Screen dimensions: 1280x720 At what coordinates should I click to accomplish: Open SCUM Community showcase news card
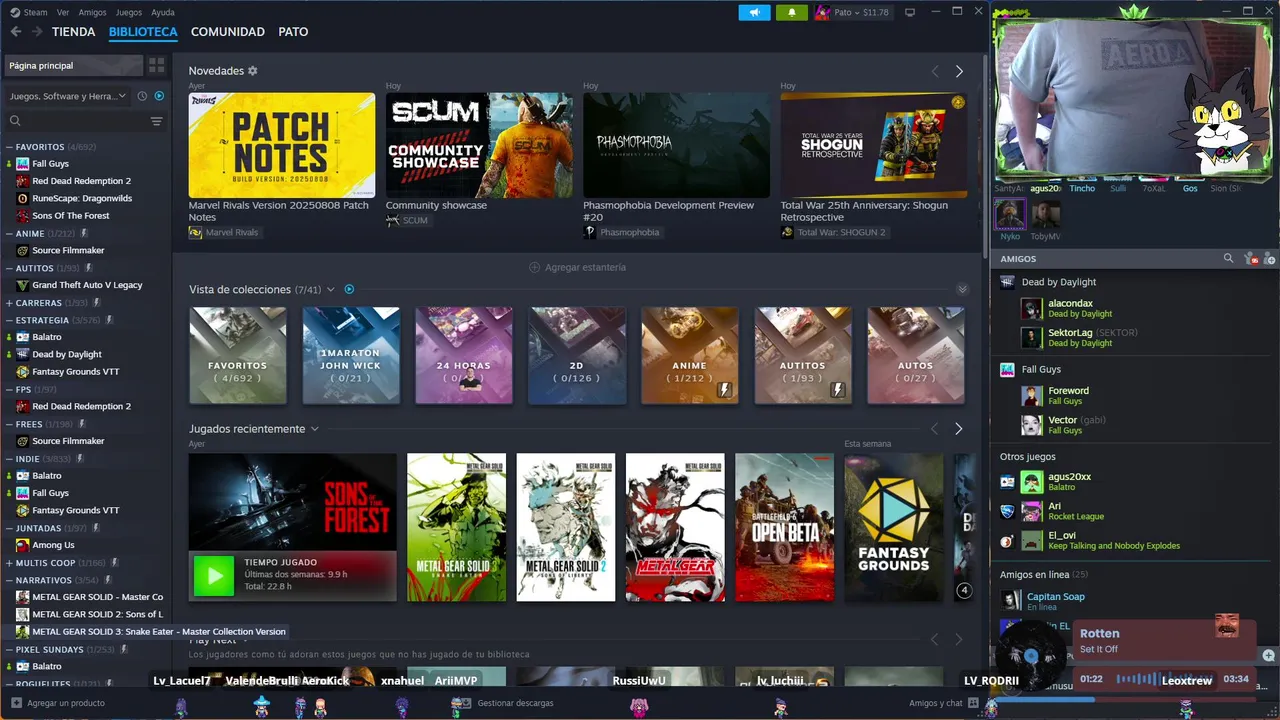tap(479, 146)
